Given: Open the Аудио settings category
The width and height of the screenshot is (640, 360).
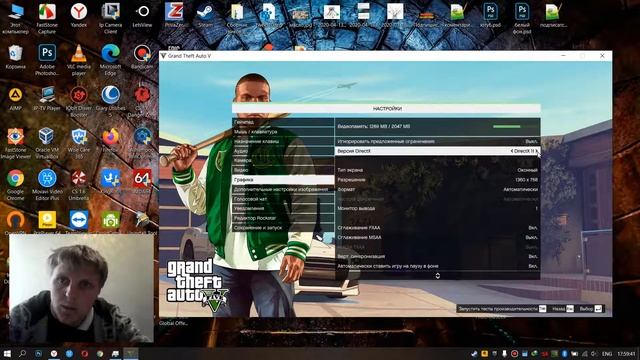Looking at the screenshot, I should (x=283, y=151).
